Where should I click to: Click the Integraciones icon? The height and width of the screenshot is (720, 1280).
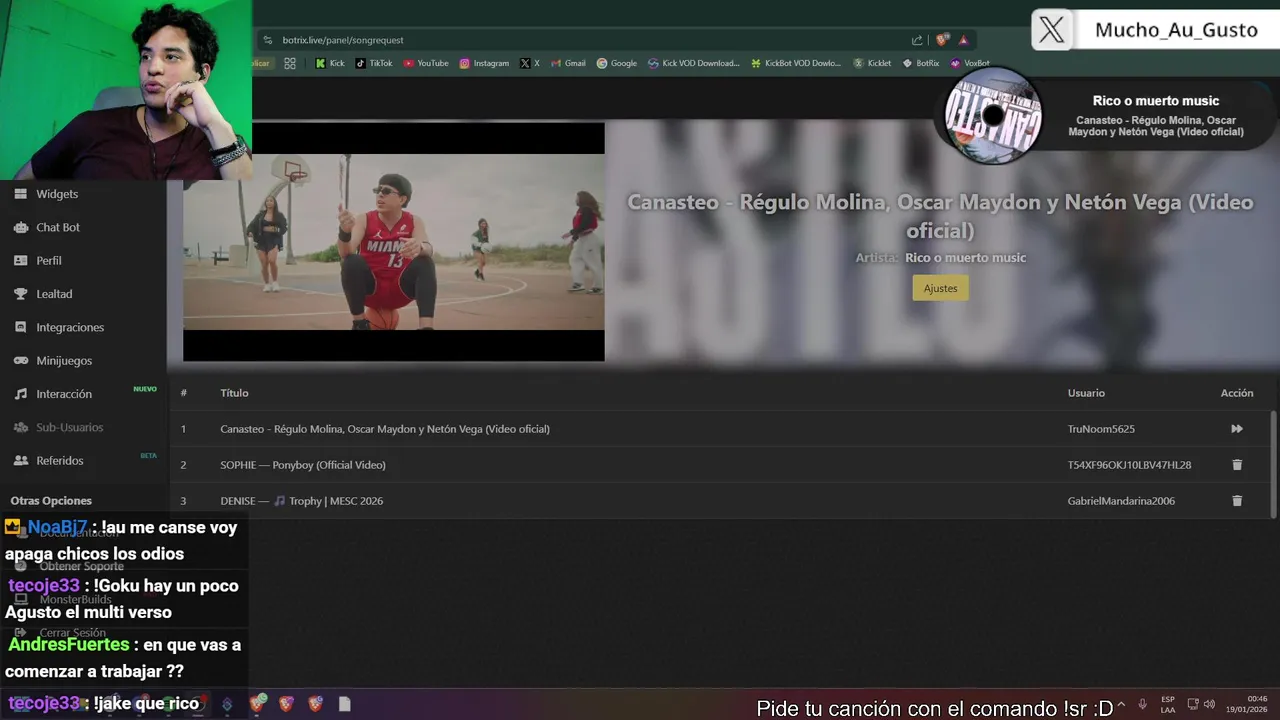pos(20,327)
